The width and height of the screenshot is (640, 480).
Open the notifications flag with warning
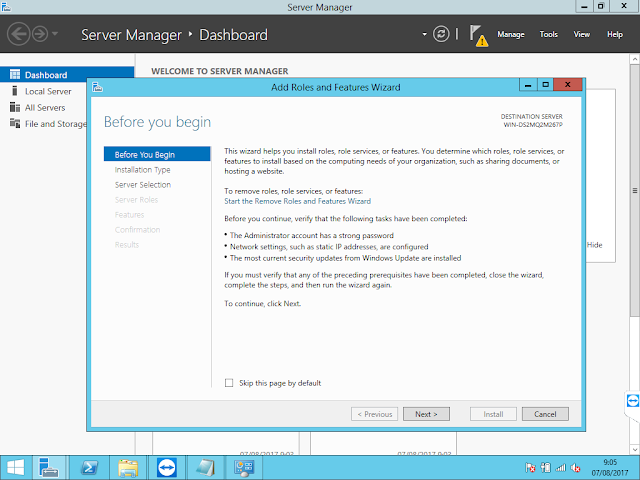[478, 36]
